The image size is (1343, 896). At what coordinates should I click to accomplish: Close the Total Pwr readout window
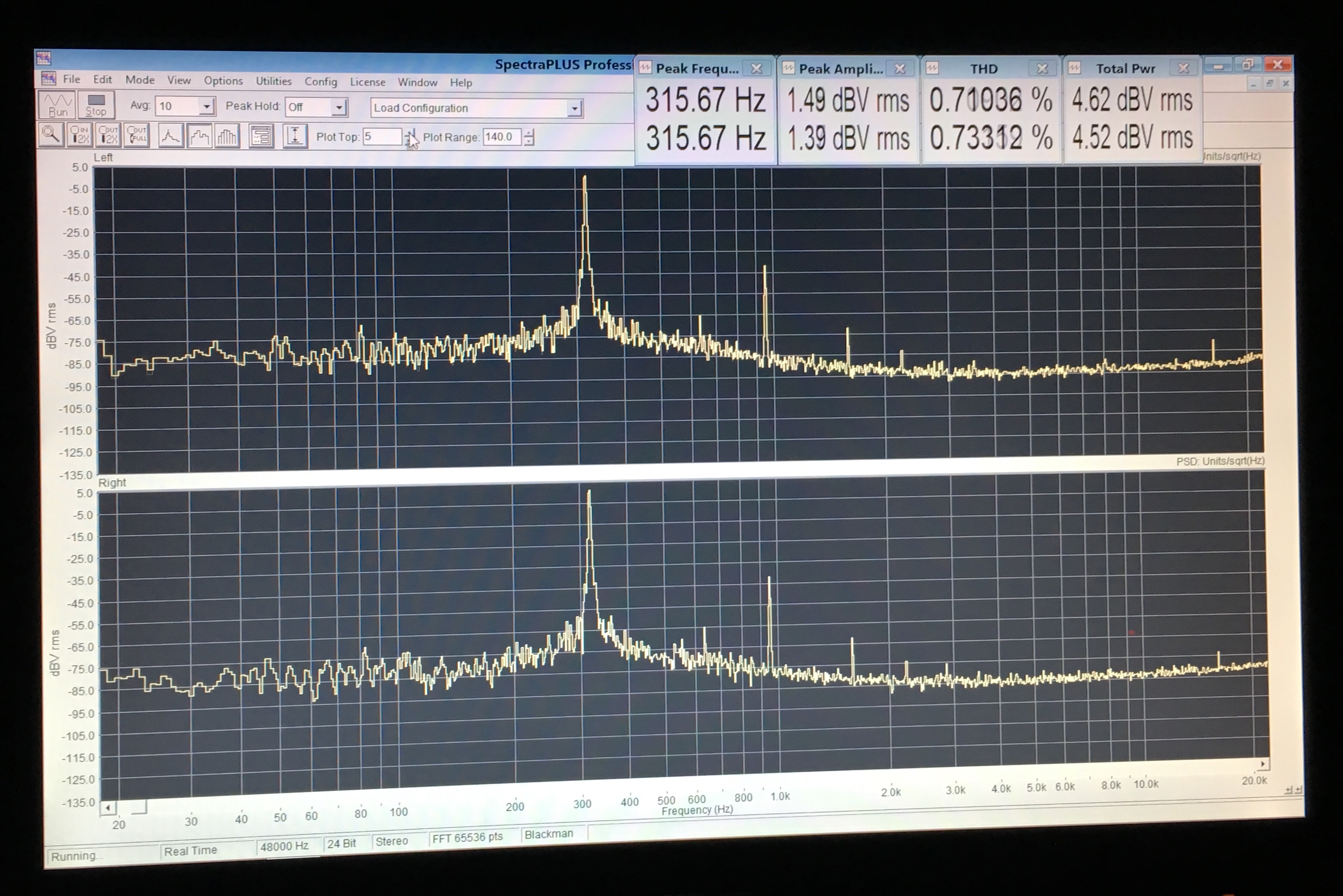click(x=1183, y=68)
